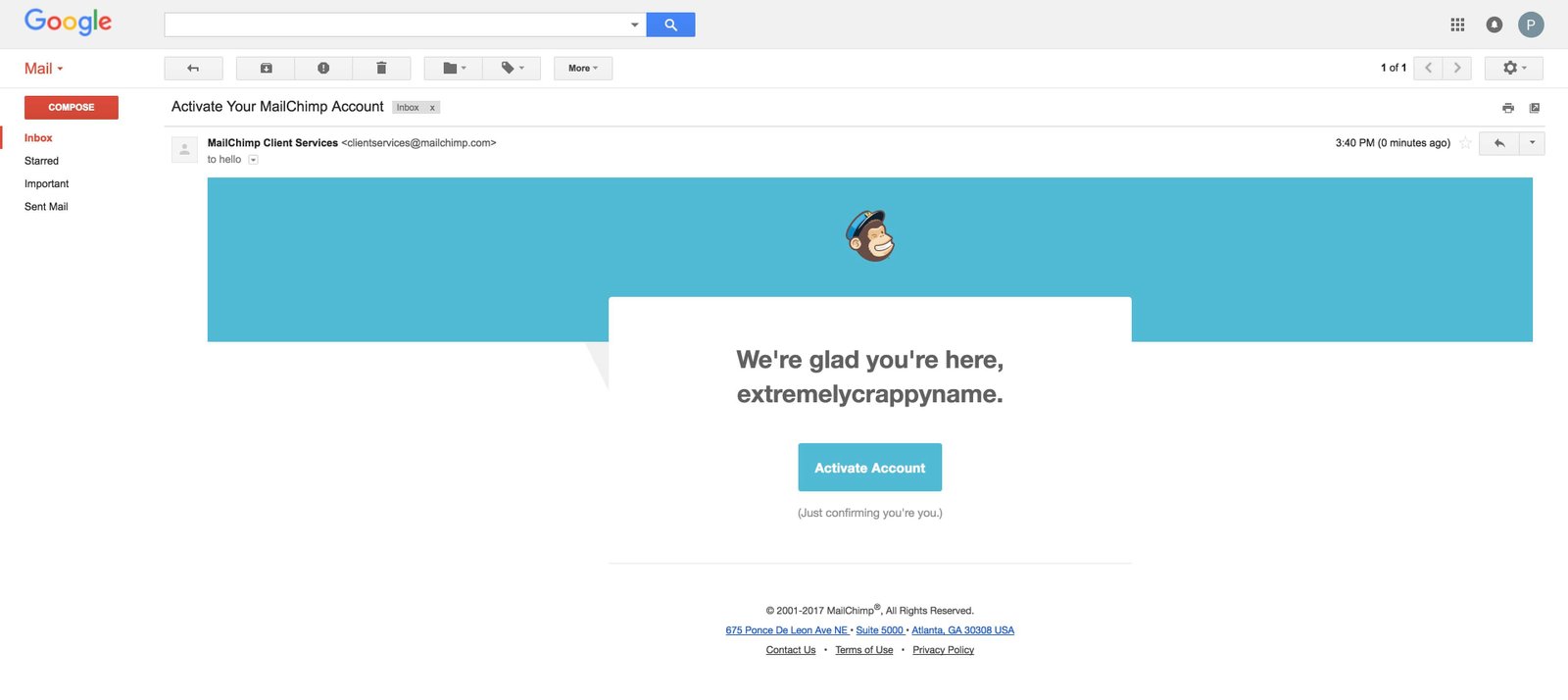Open the notifications bell icon
The image size is (1568, 700).
[x=1494, y=25]
